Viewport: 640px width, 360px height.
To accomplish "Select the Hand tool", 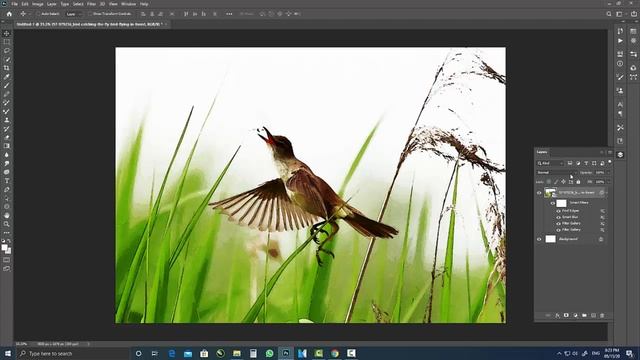I will [7, 215].
